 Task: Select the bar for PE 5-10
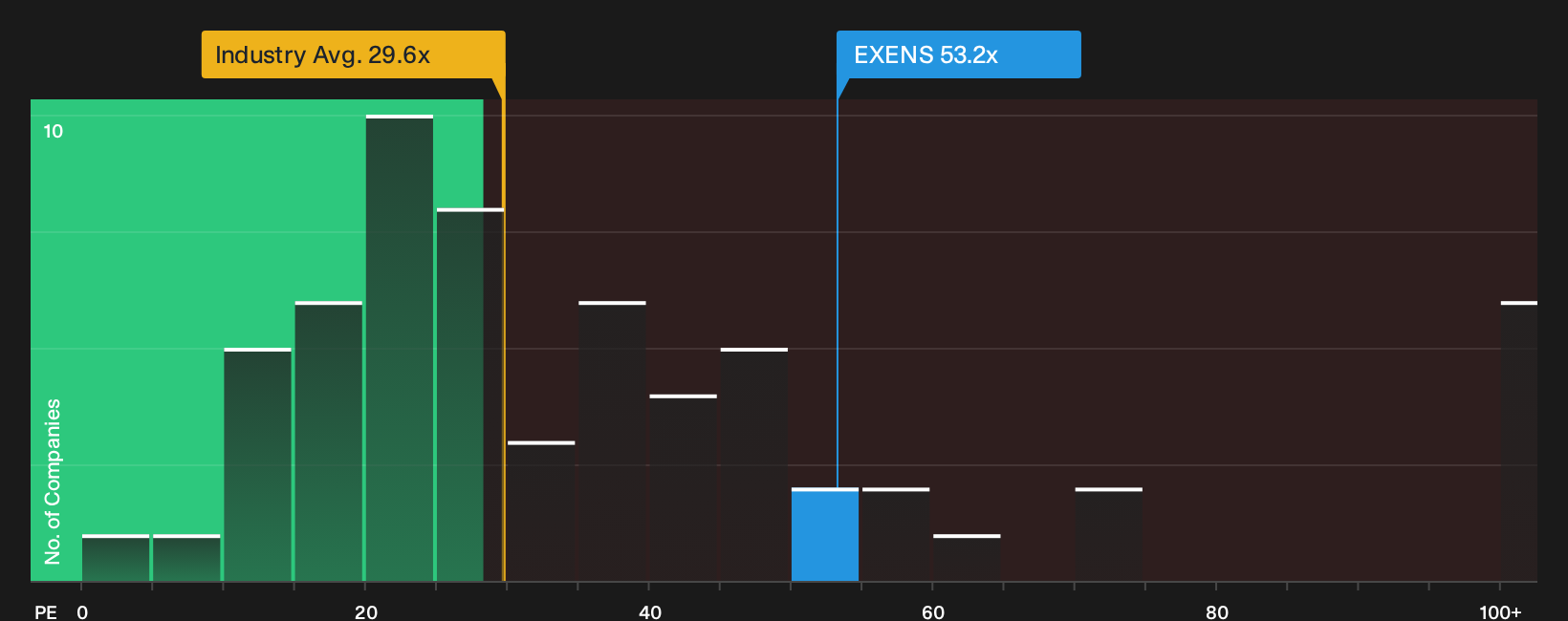[186, 558]
